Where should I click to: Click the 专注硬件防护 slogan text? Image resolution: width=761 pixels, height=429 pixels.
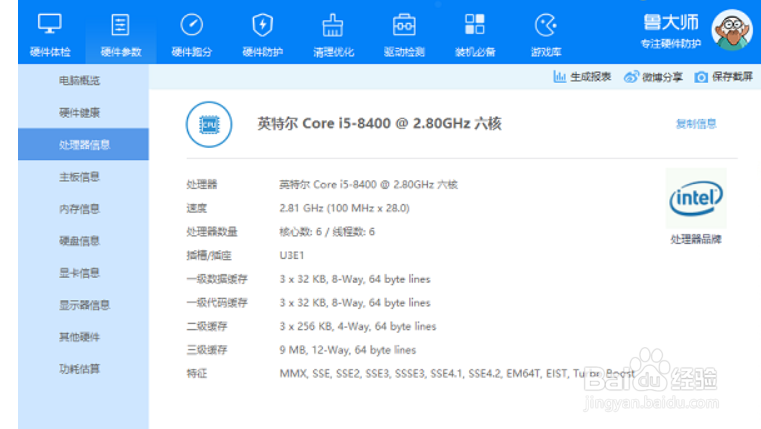coord(671,44)
